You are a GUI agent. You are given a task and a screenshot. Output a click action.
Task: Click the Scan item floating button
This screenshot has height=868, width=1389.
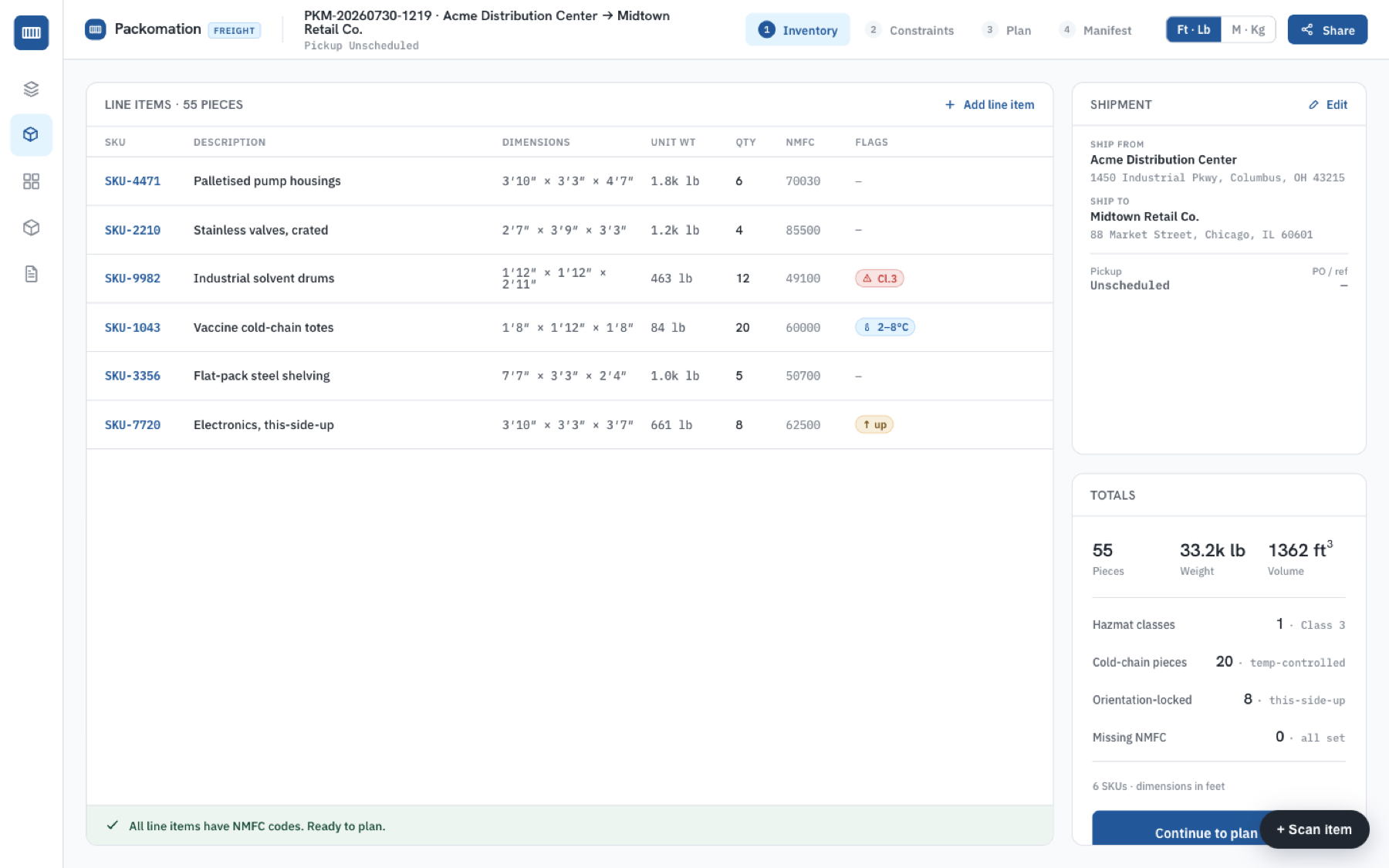[x=1314, y=829]
